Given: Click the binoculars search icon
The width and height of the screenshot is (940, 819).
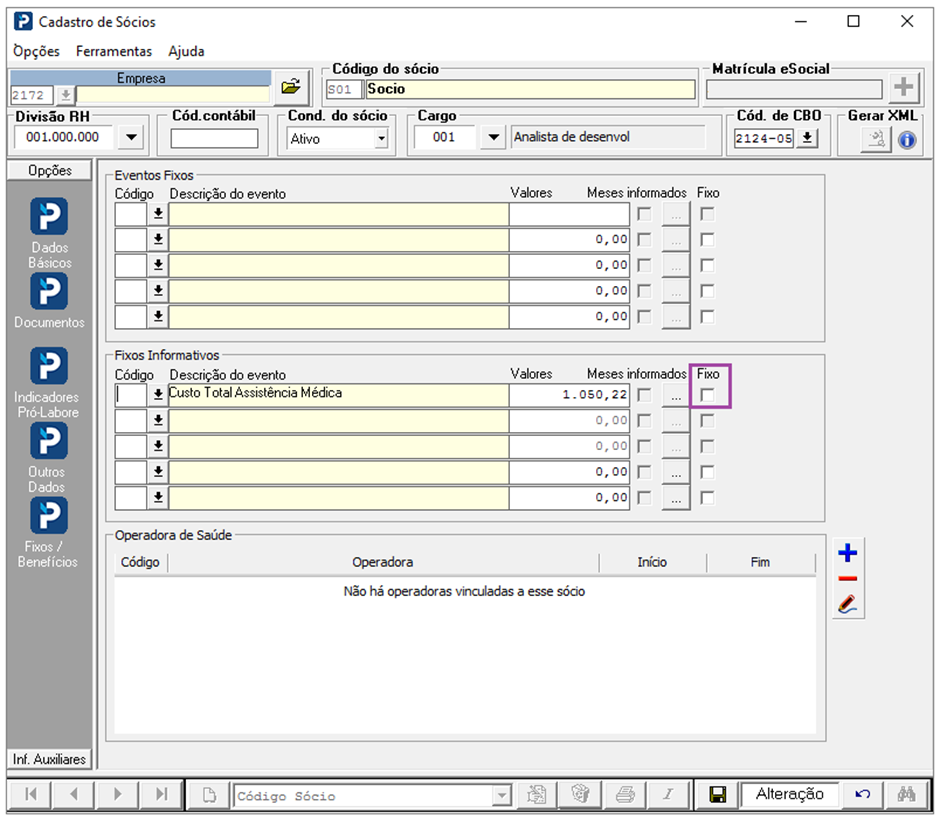Looking at the screenshot, I should coord(906,794).
